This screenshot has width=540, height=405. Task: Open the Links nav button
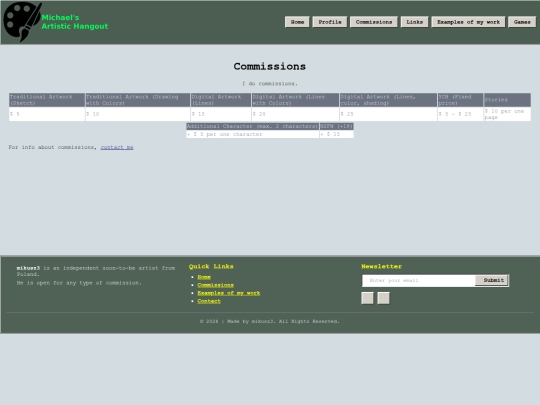point(414,22)
